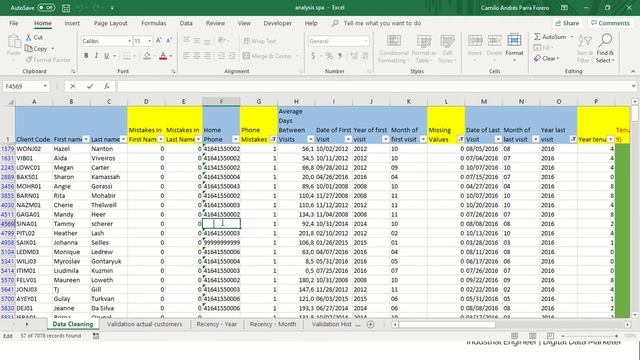
Task: Open Clear eraser menu
Action: [546, 58]
